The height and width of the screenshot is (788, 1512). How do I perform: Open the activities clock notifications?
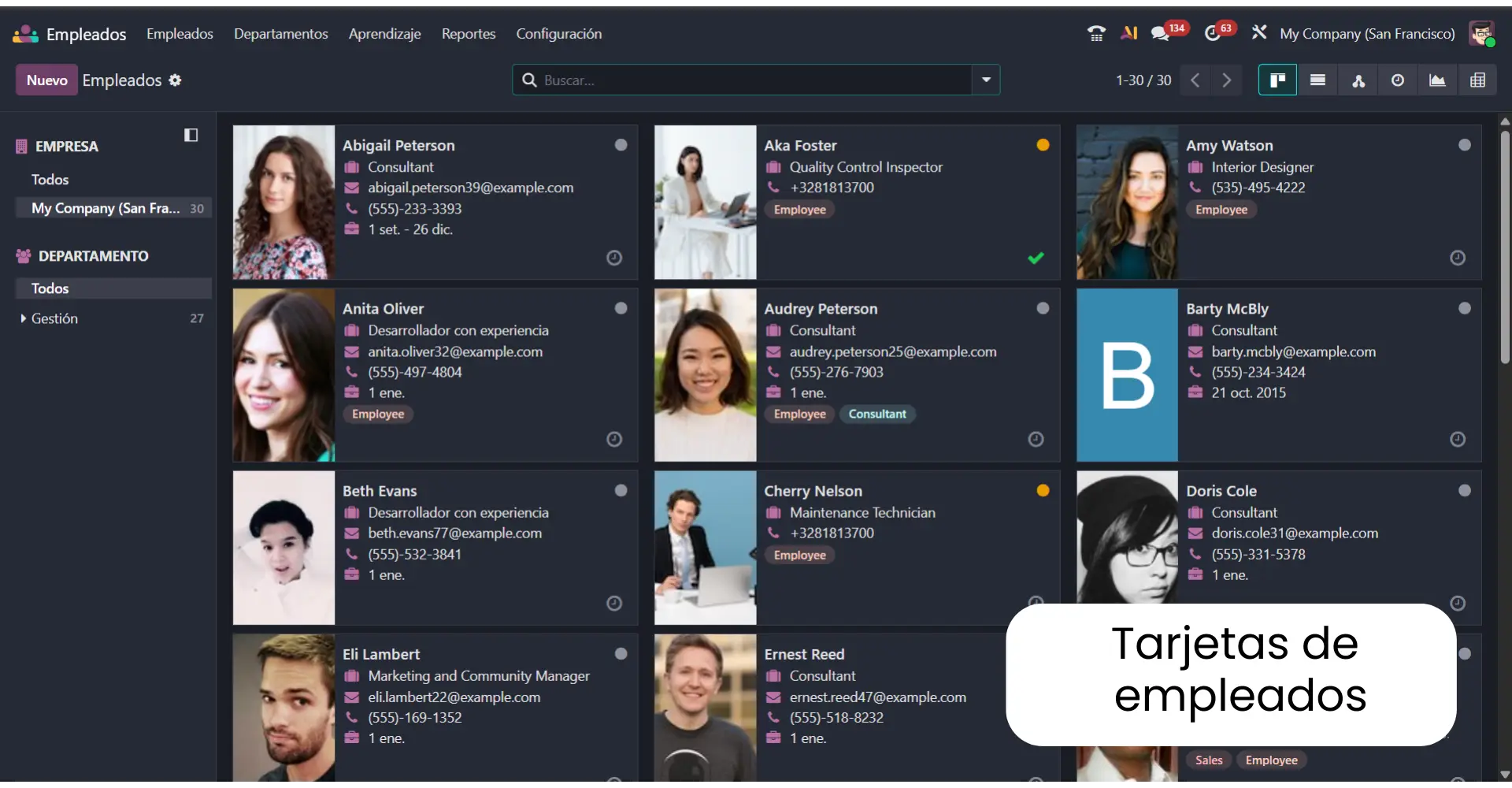[1214, 33]
